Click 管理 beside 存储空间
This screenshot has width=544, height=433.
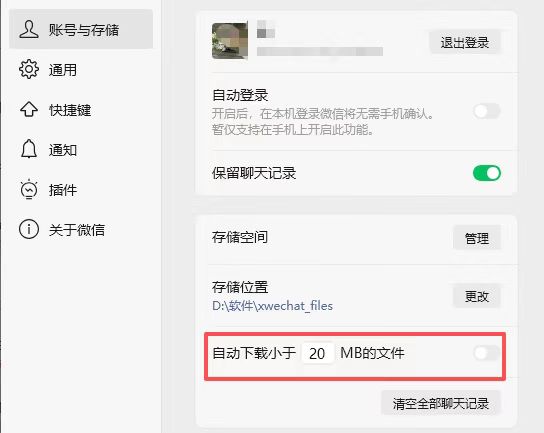click(x=477, y=238)
